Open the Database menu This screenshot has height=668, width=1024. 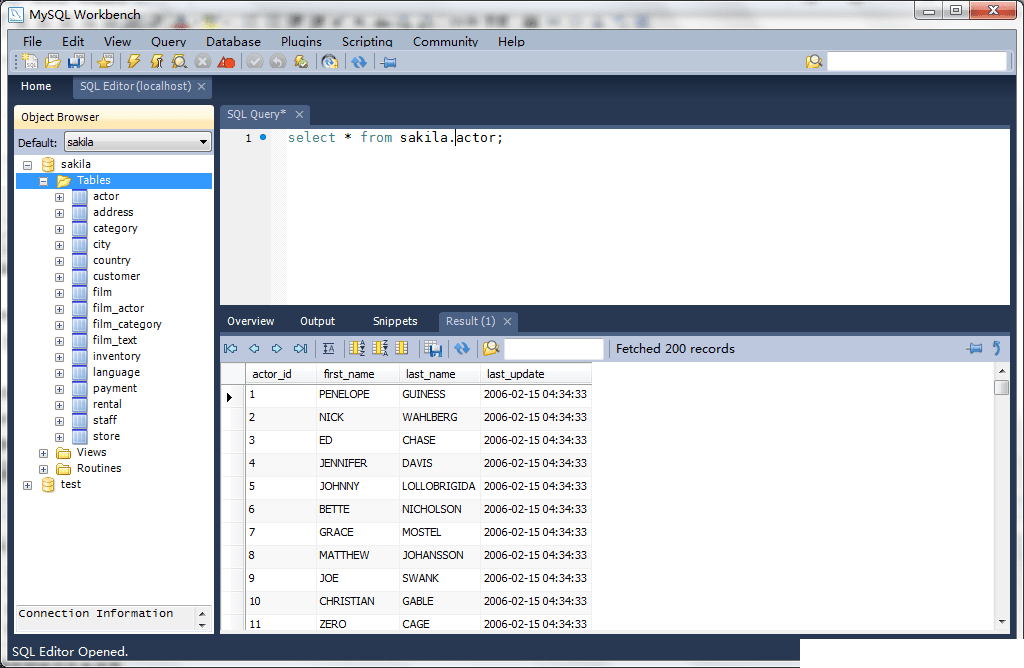click(233, 42)
